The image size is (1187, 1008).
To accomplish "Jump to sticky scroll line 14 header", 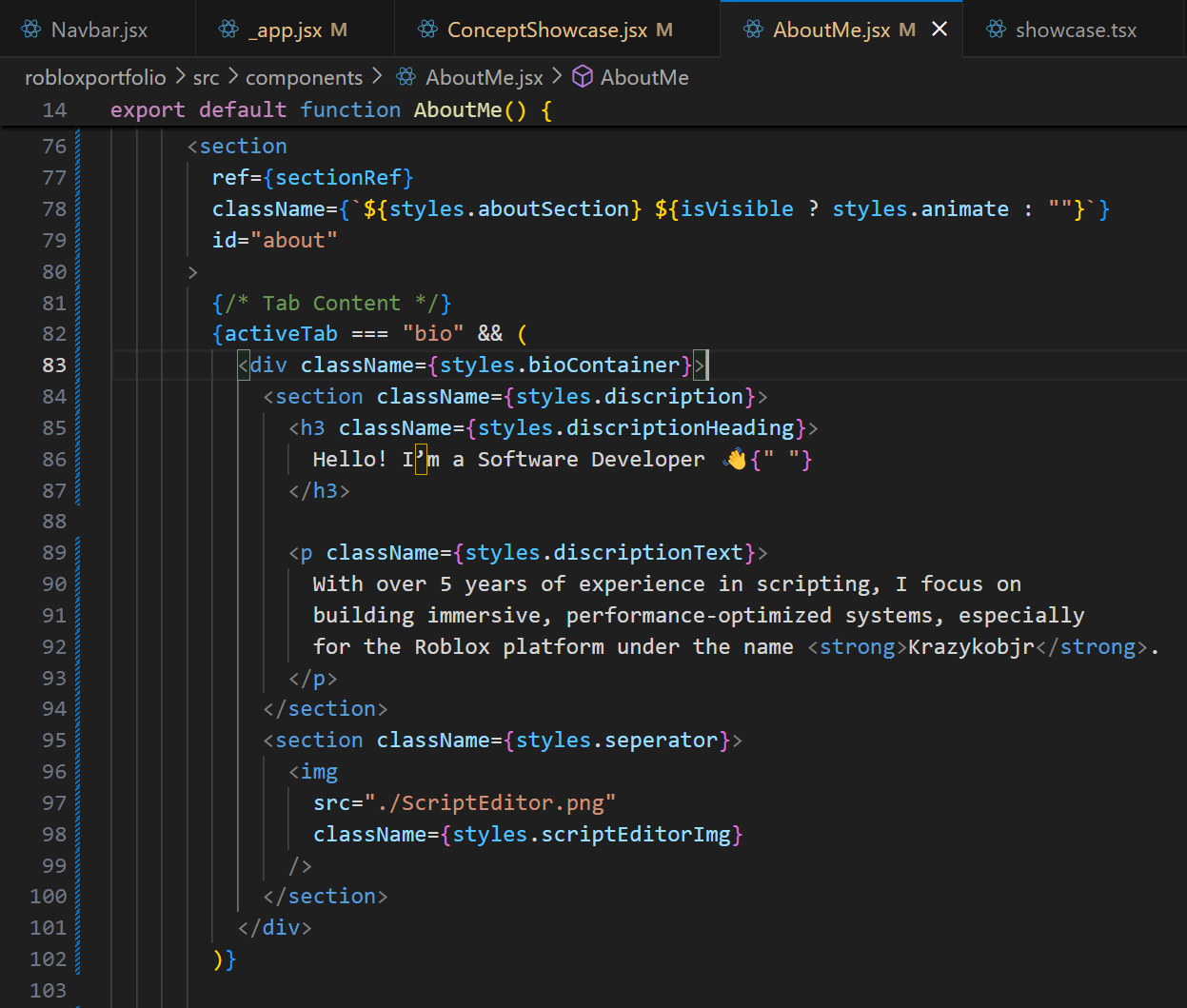I will click(x=330, y=109).
